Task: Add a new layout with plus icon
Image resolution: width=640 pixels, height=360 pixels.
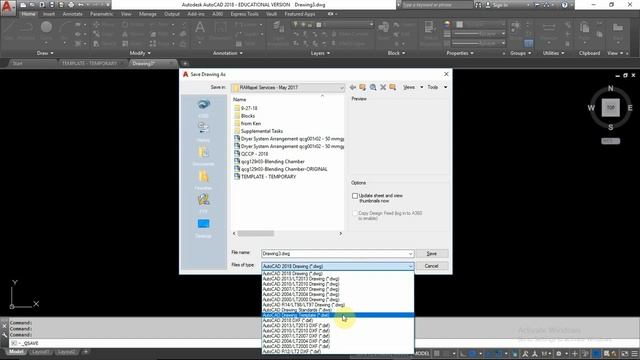Action: click(x=86, y=352)
